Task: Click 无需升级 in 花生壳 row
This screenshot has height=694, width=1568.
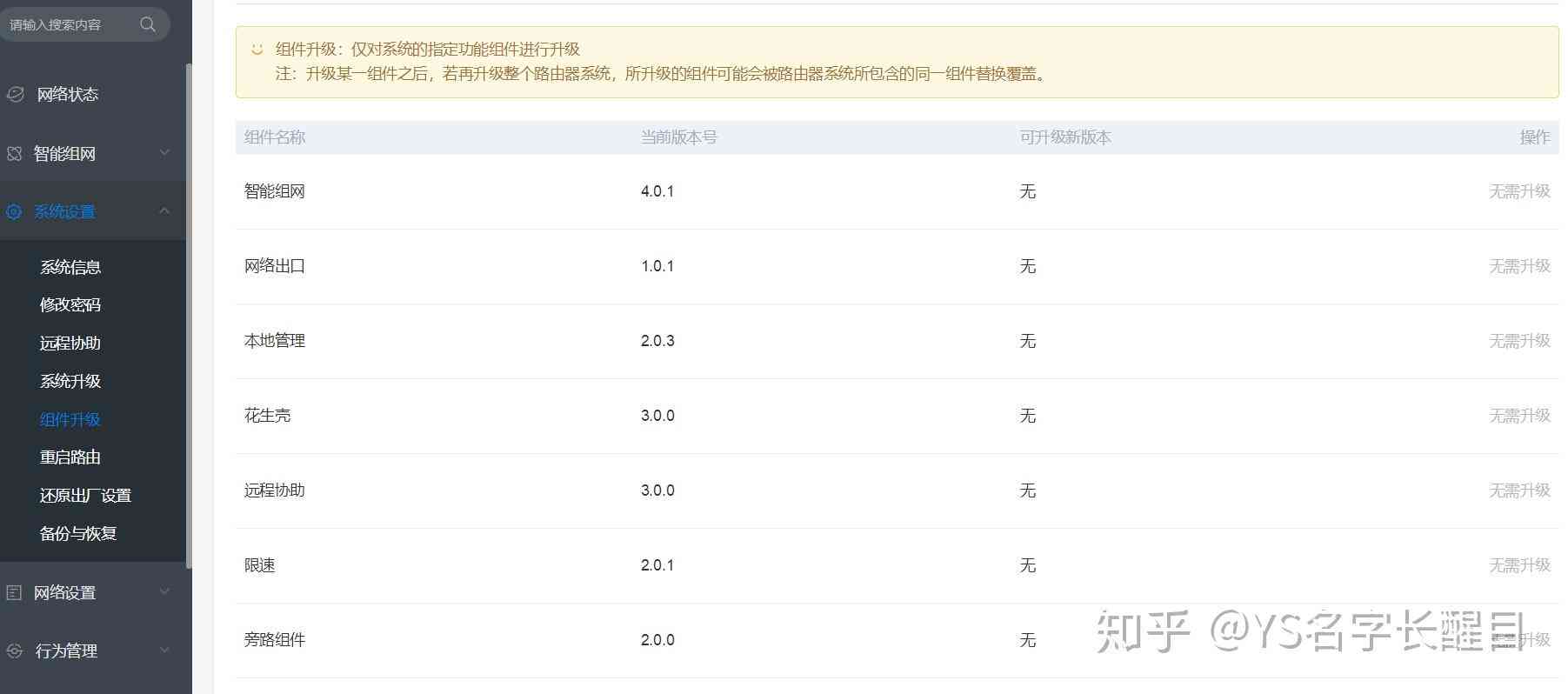Action: (1519, 416)
